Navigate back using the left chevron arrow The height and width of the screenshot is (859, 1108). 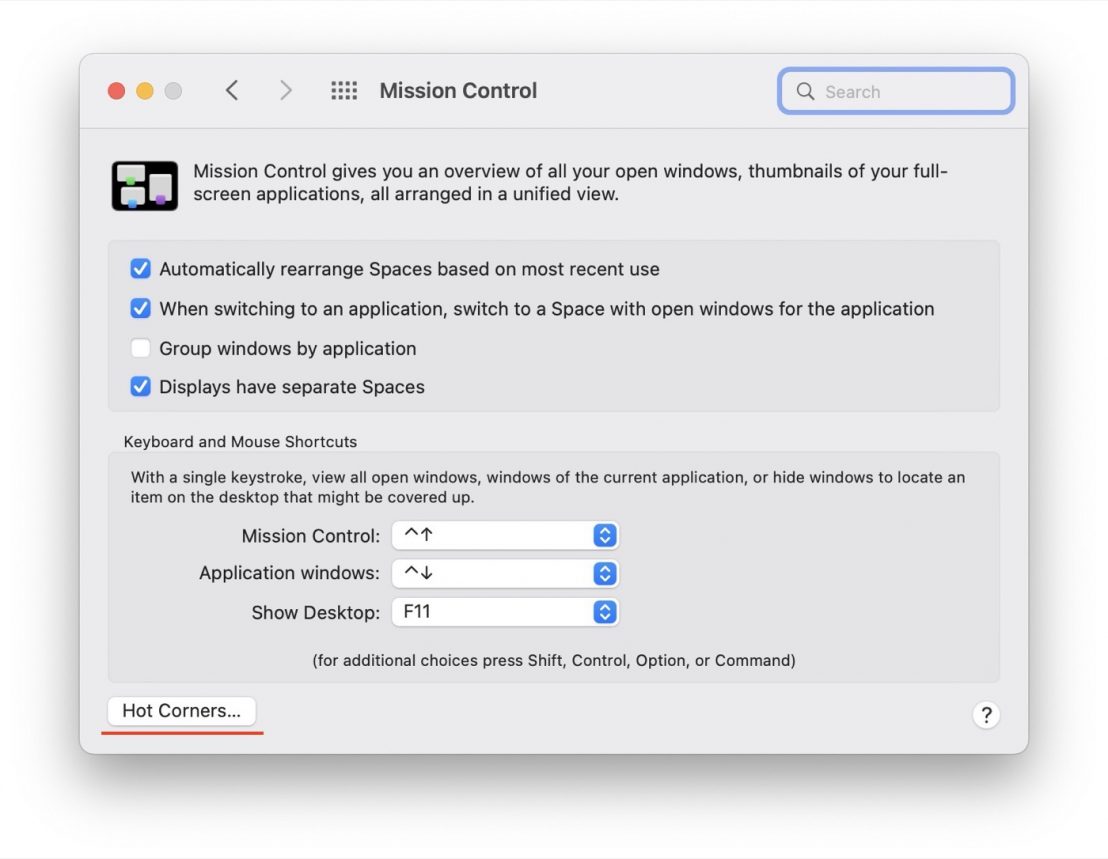coord(232,90)
